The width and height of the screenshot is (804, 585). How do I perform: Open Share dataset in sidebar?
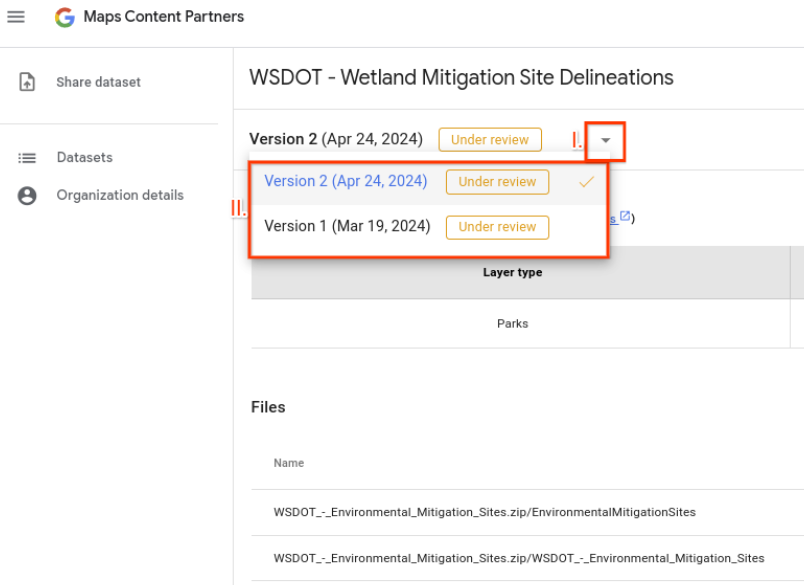pyautogui.click(x=98, y=82)
